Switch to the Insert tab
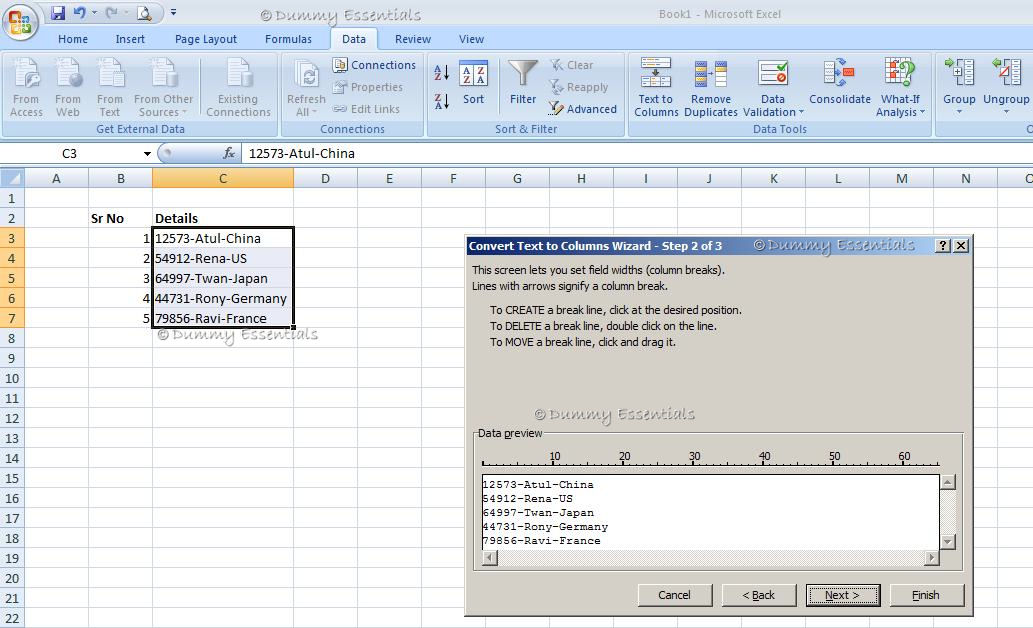 click(130, 39)
